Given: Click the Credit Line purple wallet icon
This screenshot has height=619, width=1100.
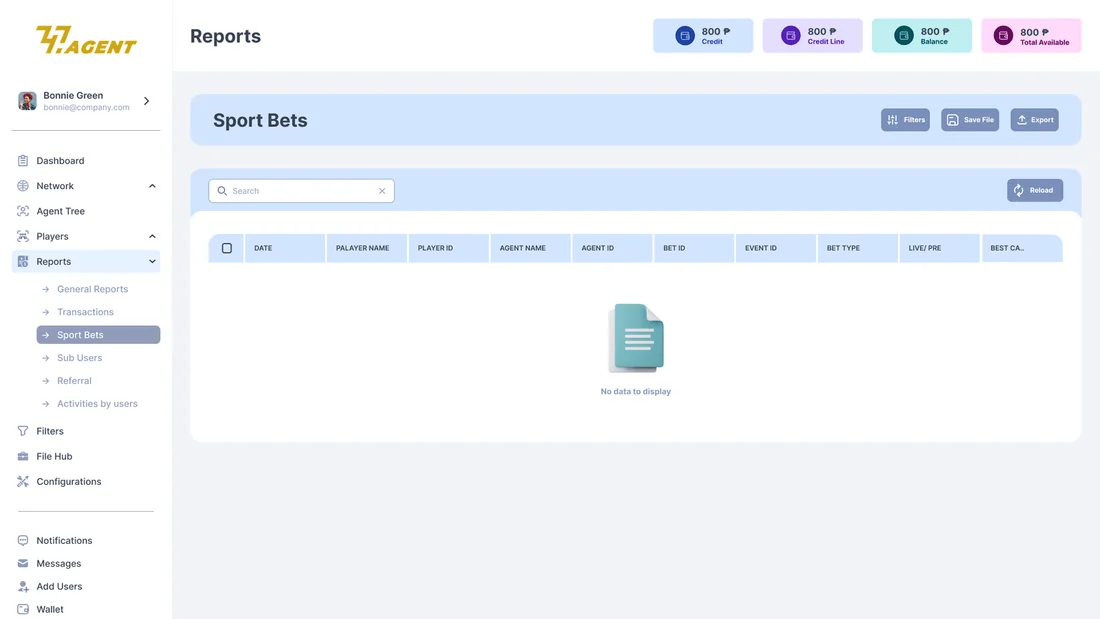Looking at the screenshot, I should tap(791, 36).
